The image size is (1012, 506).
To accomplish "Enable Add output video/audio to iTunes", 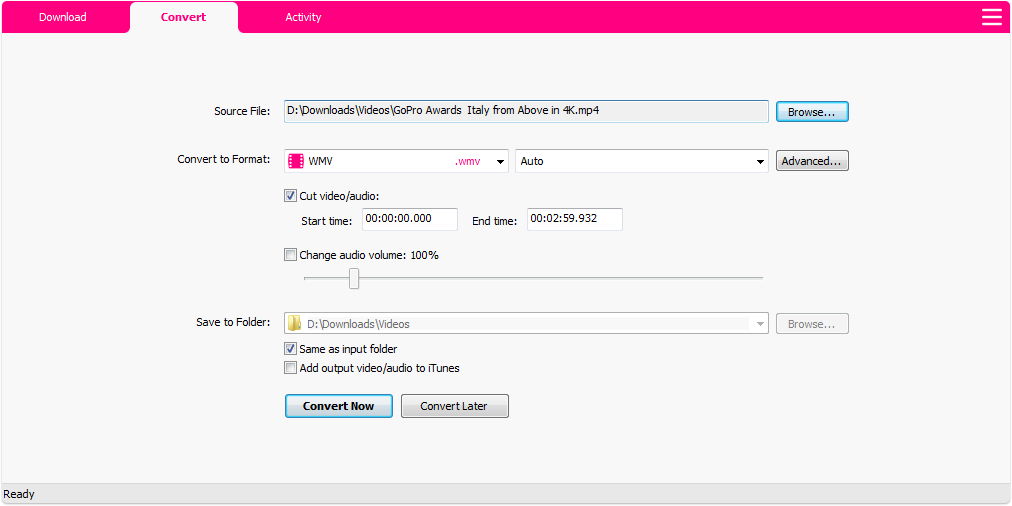I will 291,368.
